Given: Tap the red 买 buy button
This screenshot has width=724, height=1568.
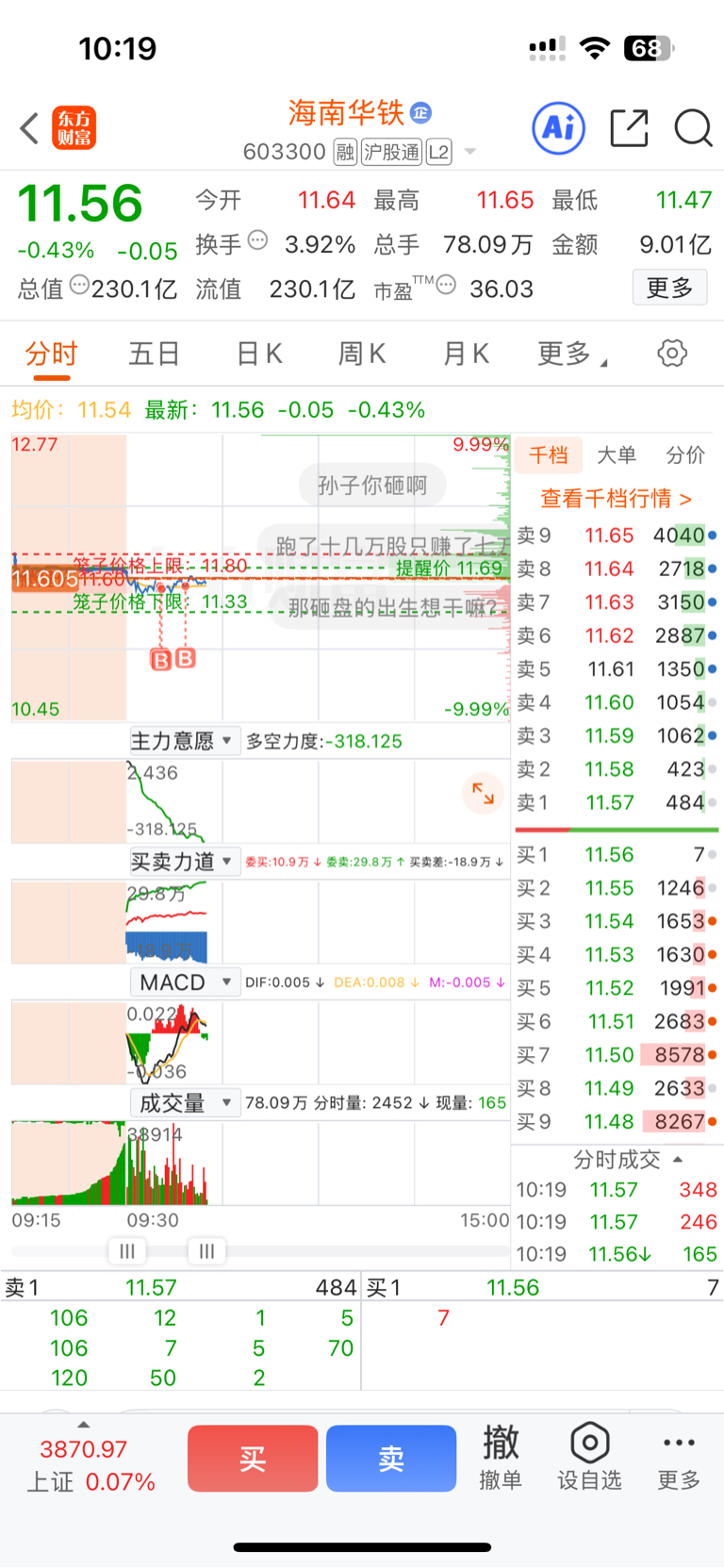Looking at the screenshot, I should 253,1459.
